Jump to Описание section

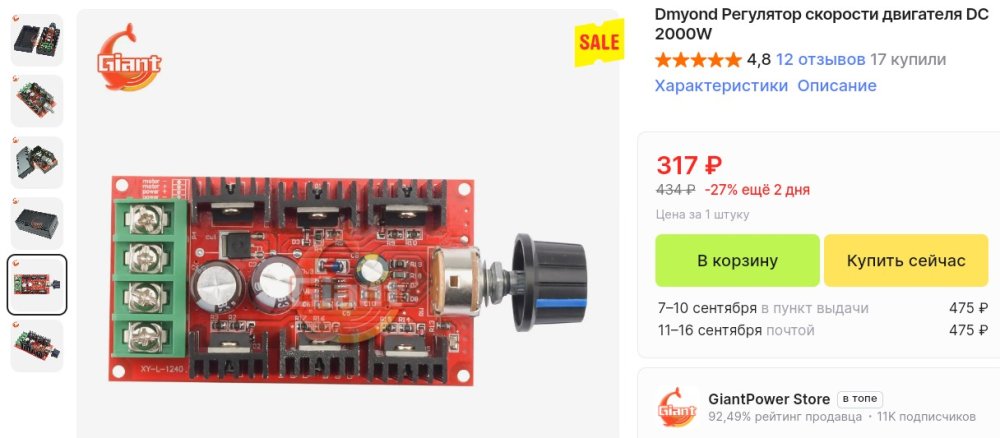[837, 85]
